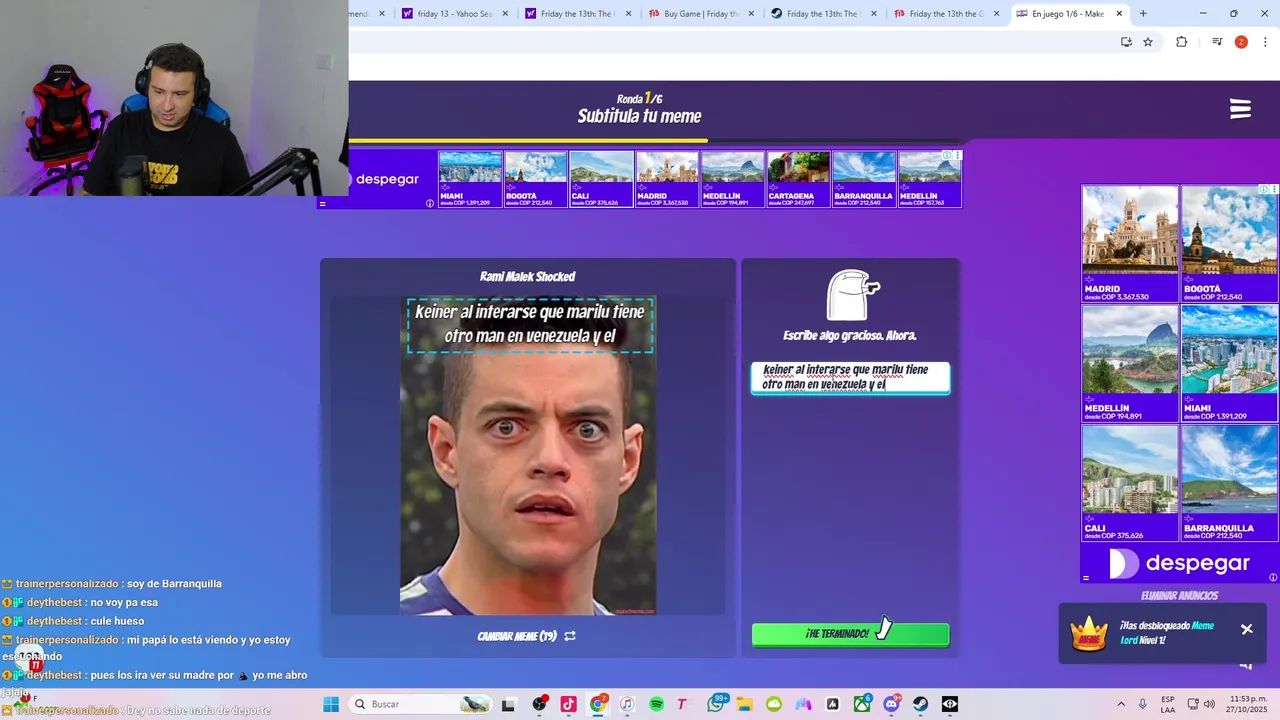Click the despegar logo in the top banner ad
This screenshot has width=1280, height=720.
tap(385, 179)
